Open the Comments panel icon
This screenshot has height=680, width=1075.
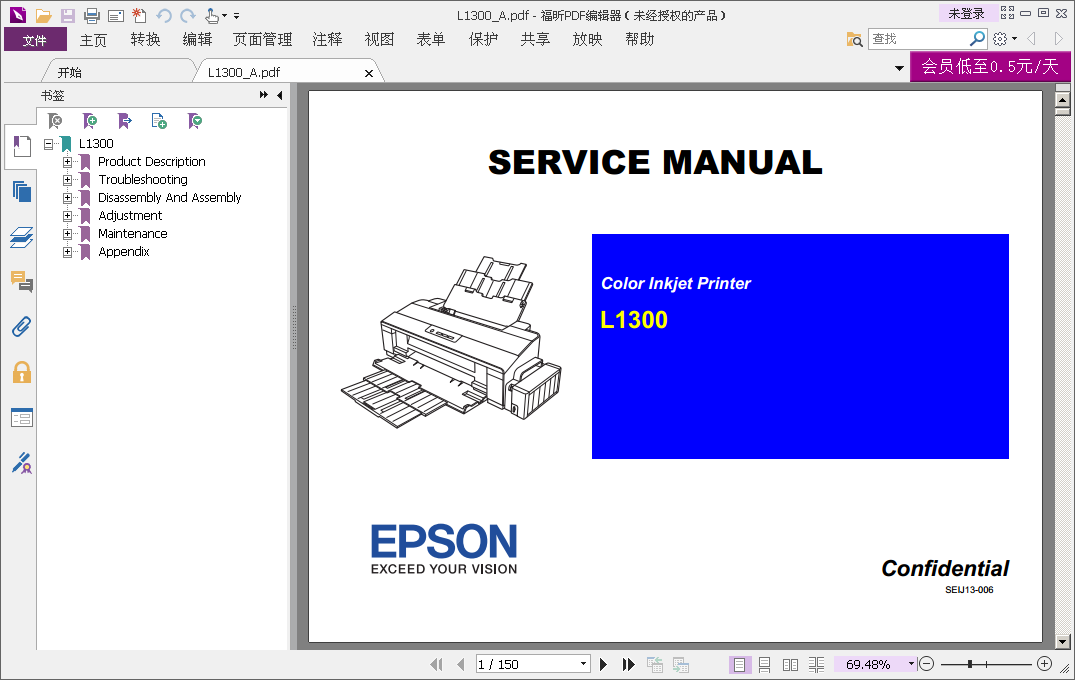(22, 281)
